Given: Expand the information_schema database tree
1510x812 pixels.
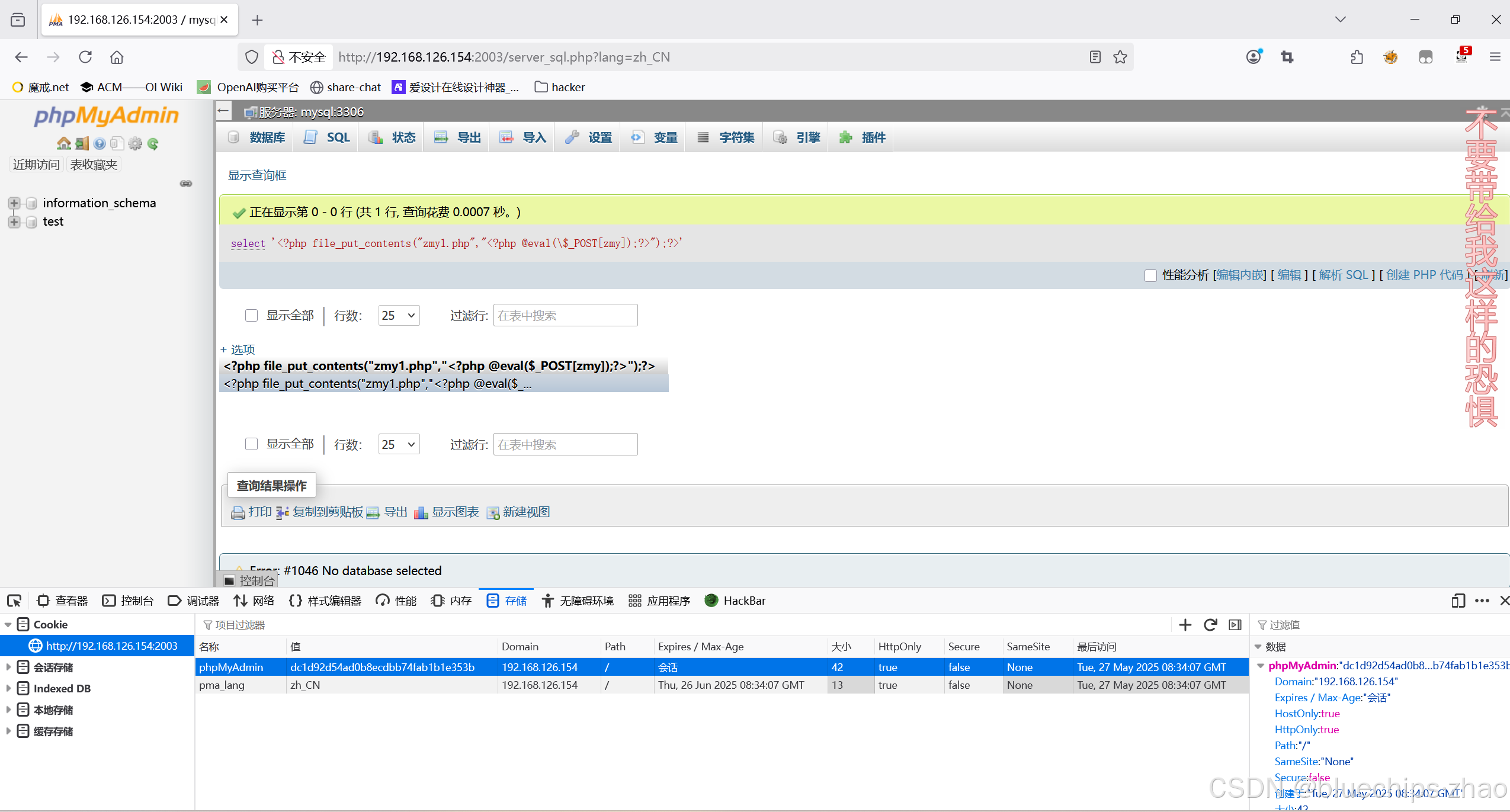Looking at the screenshot, I should [x=14, y=203].
